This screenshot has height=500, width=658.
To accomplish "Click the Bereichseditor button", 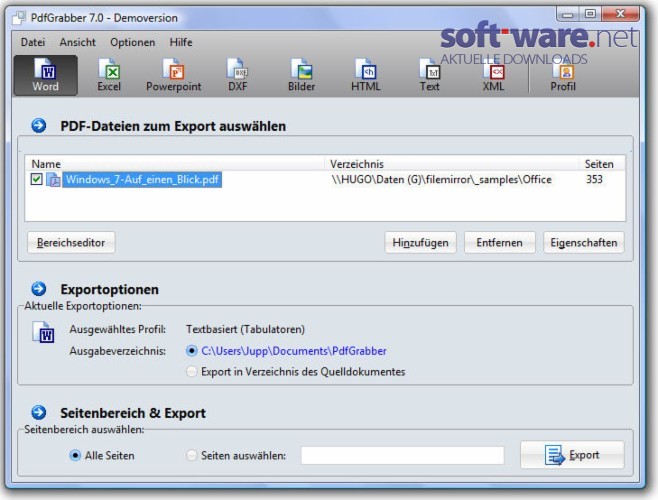I will click(71, 243).
